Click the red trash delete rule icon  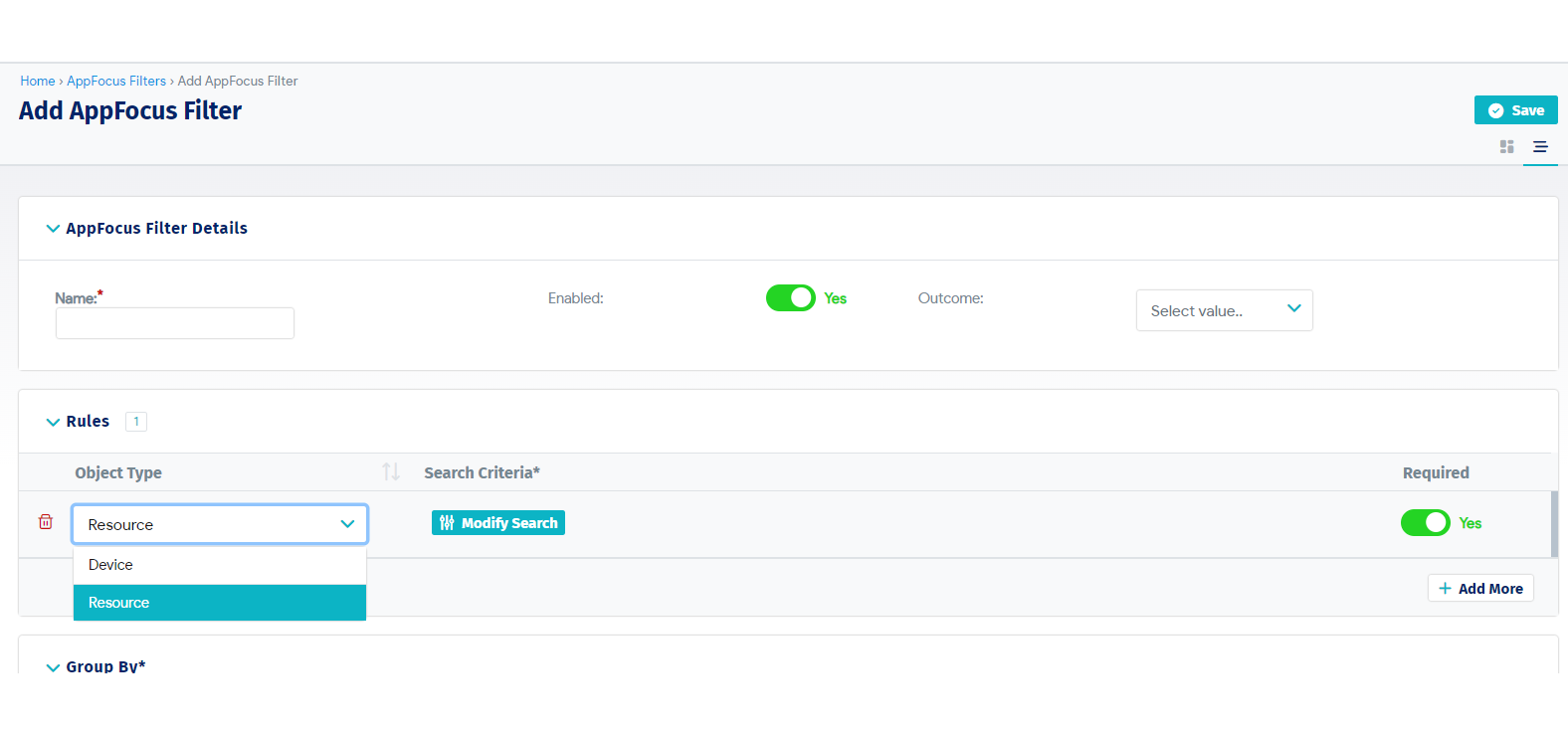(x=46, y=522)
